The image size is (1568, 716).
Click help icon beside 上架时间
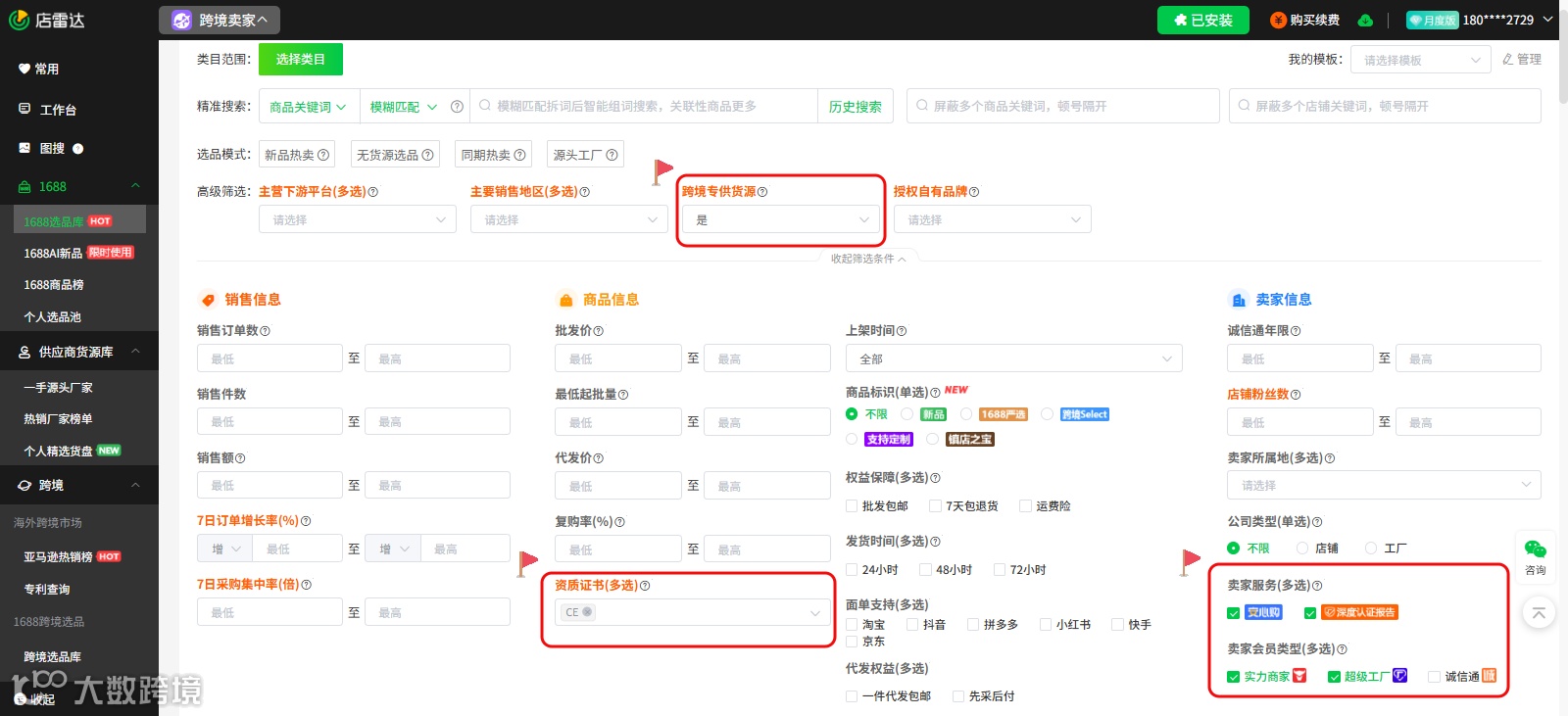point(902,331)
